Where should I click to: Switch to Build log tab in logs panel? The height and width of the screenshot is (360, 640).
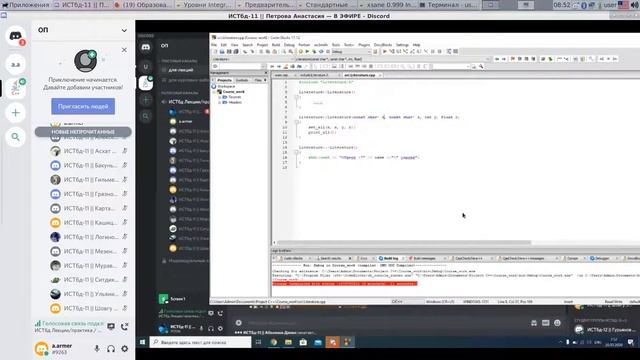tap(391, 258)
